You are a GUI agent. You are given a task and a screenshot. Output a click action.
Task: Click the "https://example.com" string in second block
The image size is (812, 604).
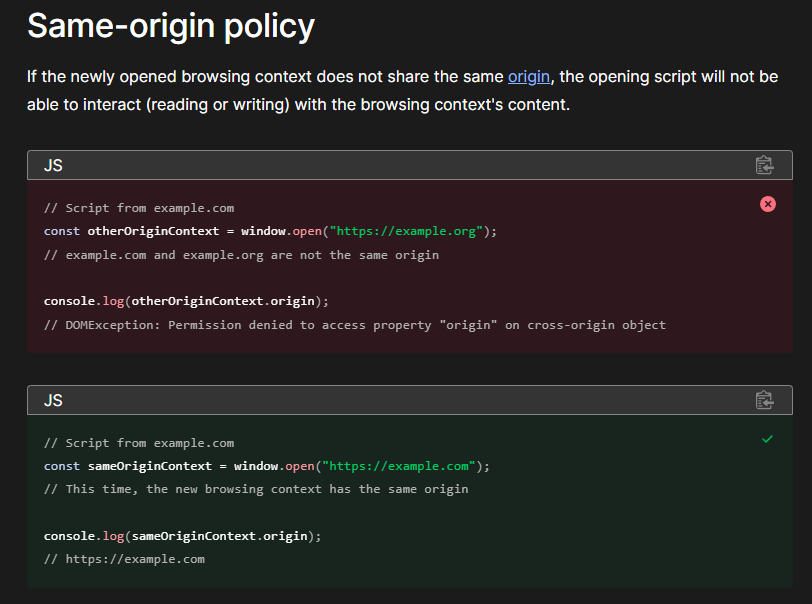399,466
